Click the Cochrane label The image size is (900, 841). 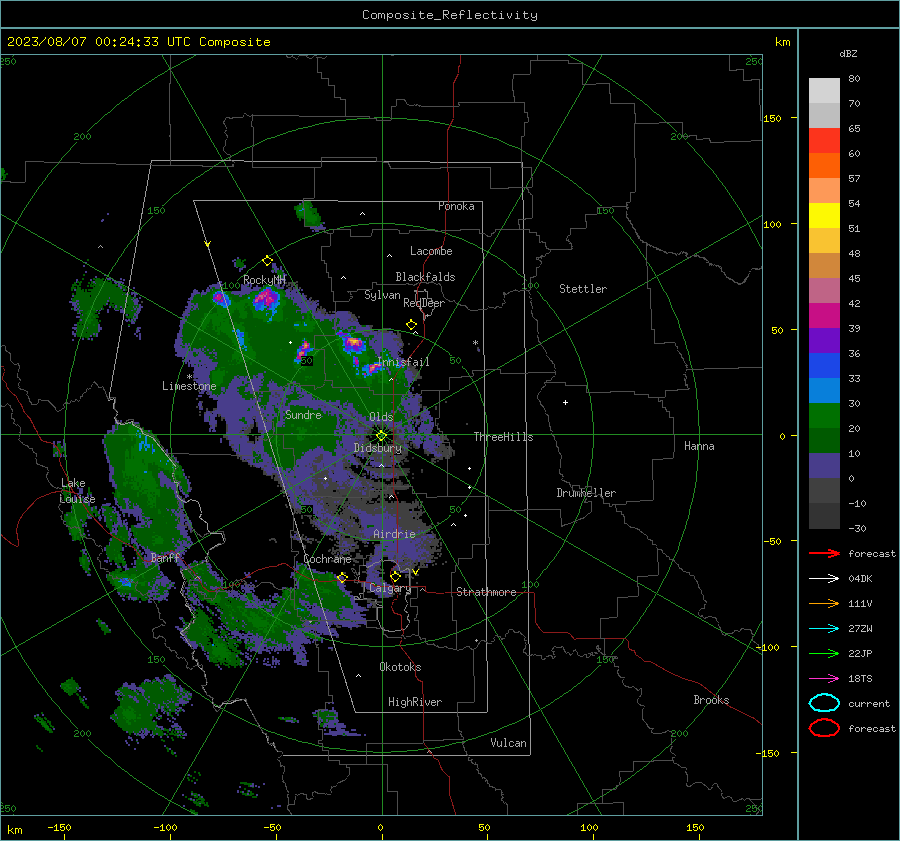coord(327,559)
